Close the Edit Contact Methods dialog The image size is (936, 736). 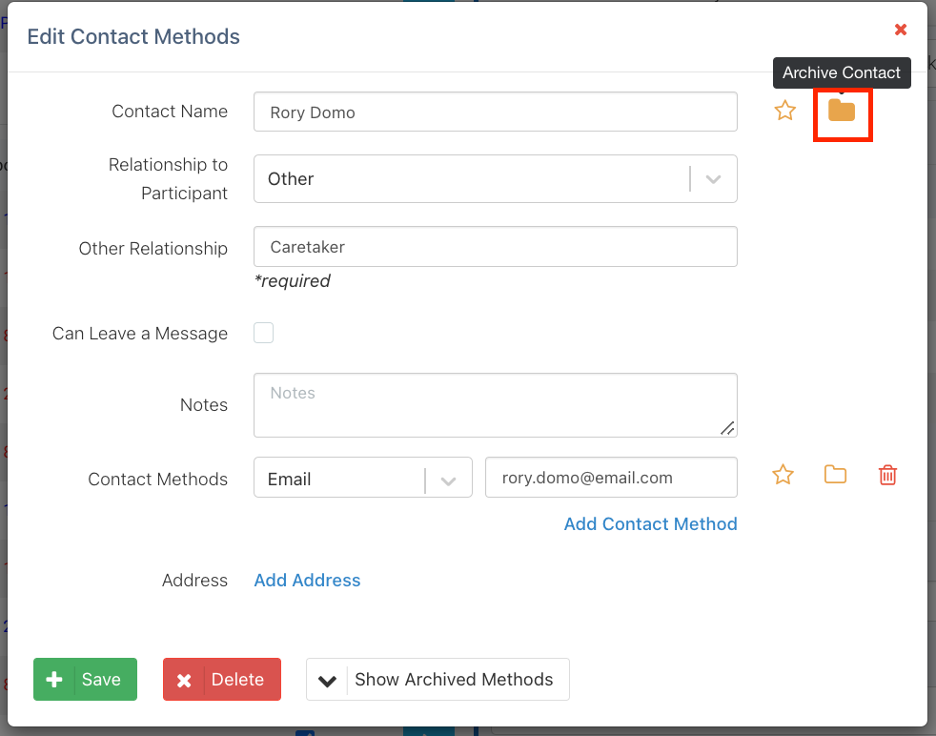[x=900, y=30]
